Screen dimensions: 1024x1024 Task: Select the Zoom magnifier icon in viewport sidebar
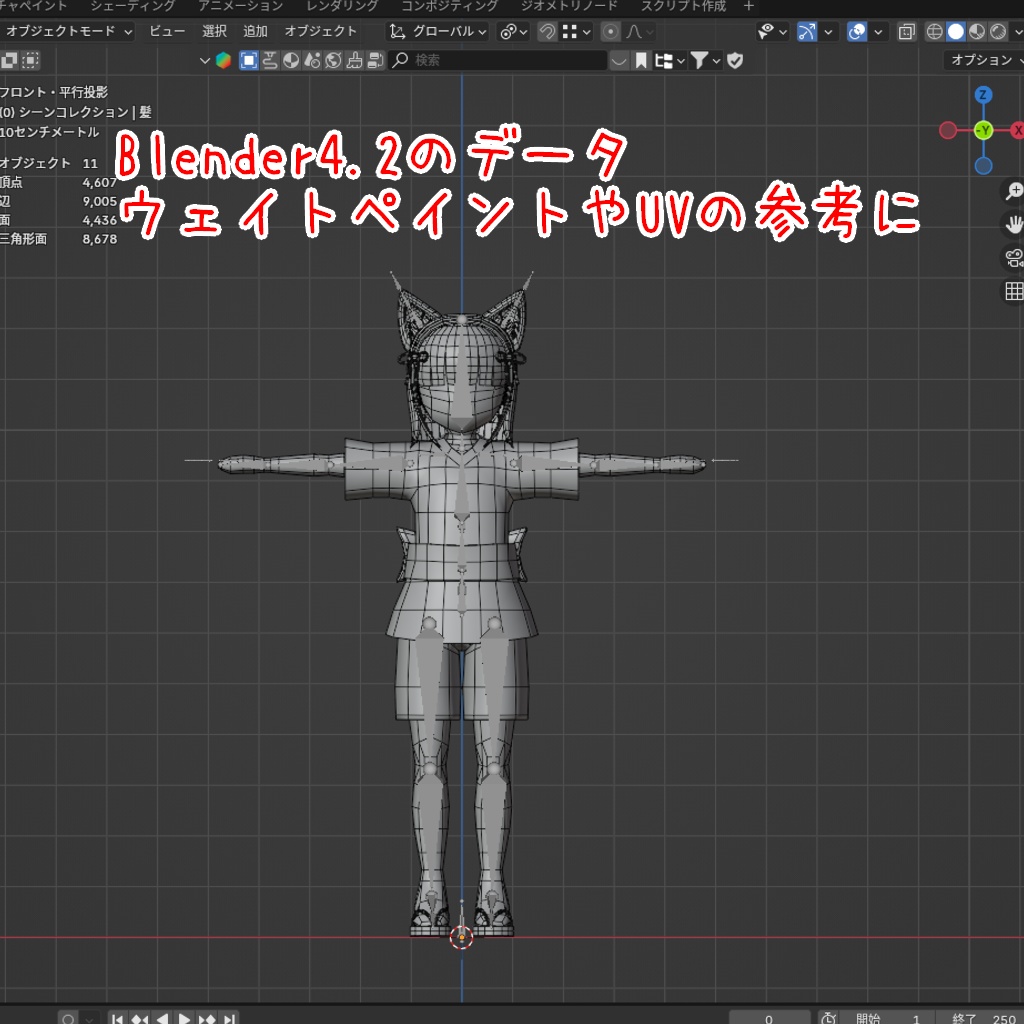tap(1014, 190)
